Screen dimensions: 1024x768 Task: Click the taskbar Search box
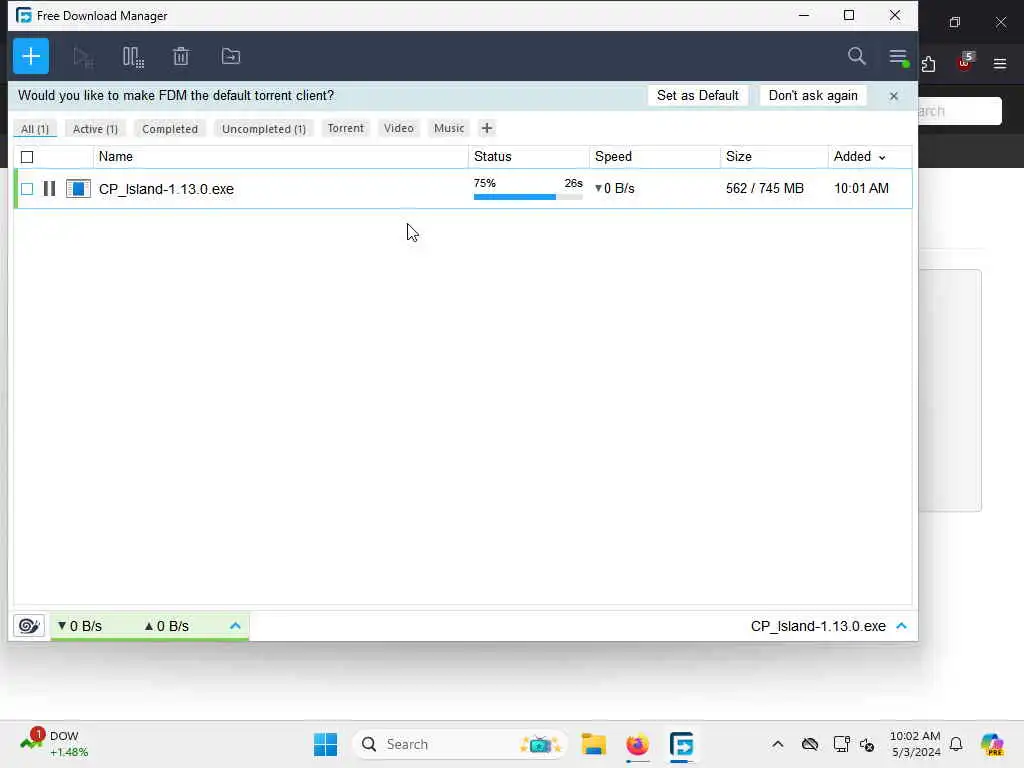[x=460, y=744]
